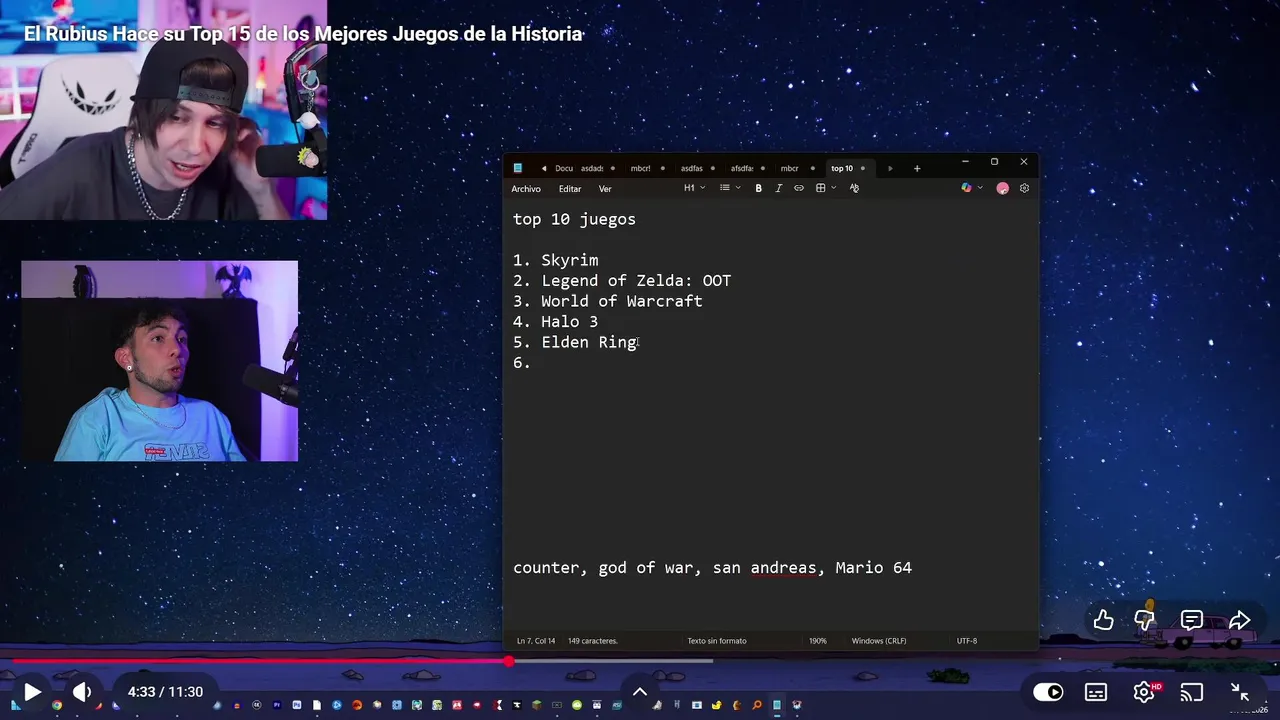Click the word 'andreas' in the bottom line
The width and height of the screenshot is (1280, 720).
point(784,568)
